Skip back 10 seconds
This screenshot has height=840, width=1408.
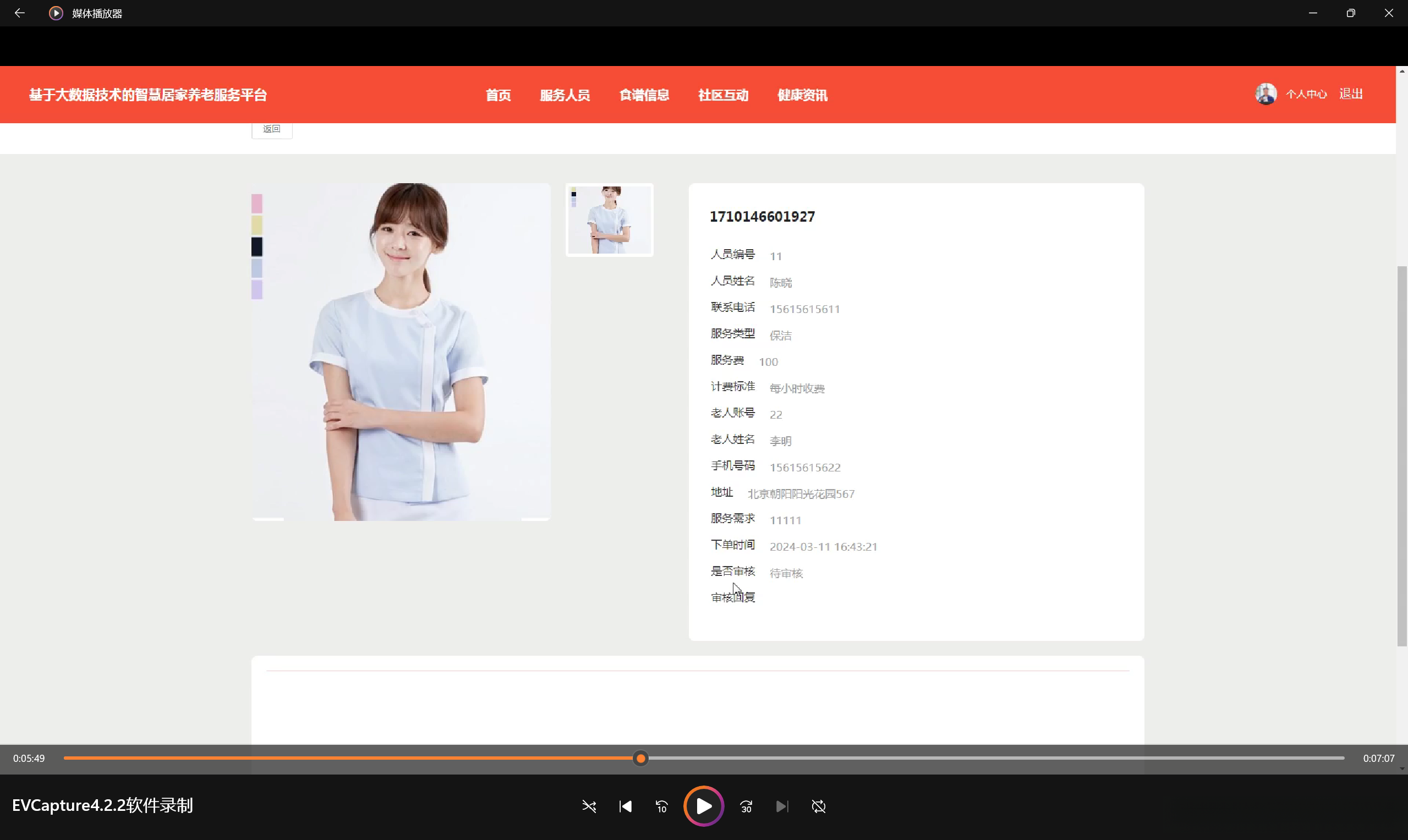pos(661,806)
